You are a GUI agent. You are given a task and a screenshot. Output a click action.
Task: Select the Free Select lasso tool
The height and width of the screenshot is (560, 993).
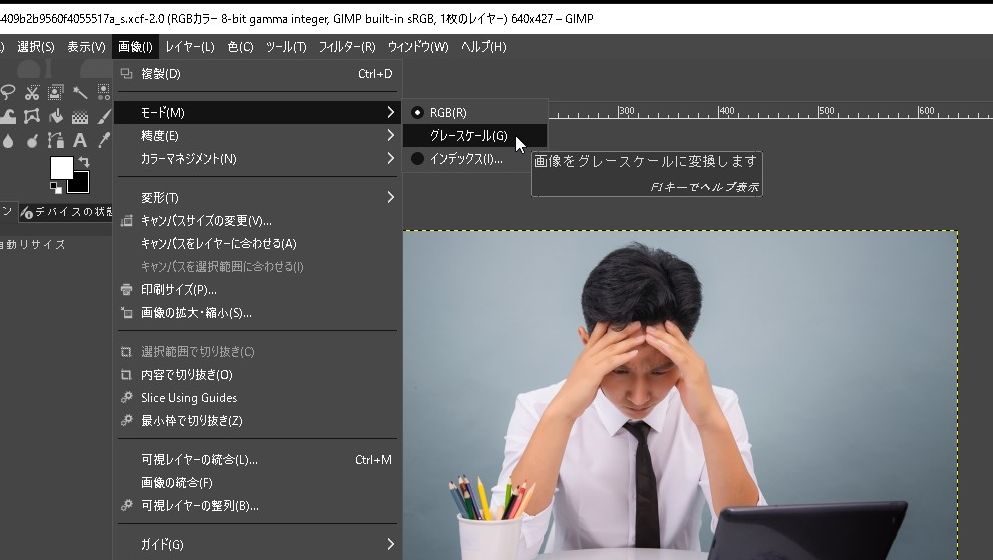(8, 92)
